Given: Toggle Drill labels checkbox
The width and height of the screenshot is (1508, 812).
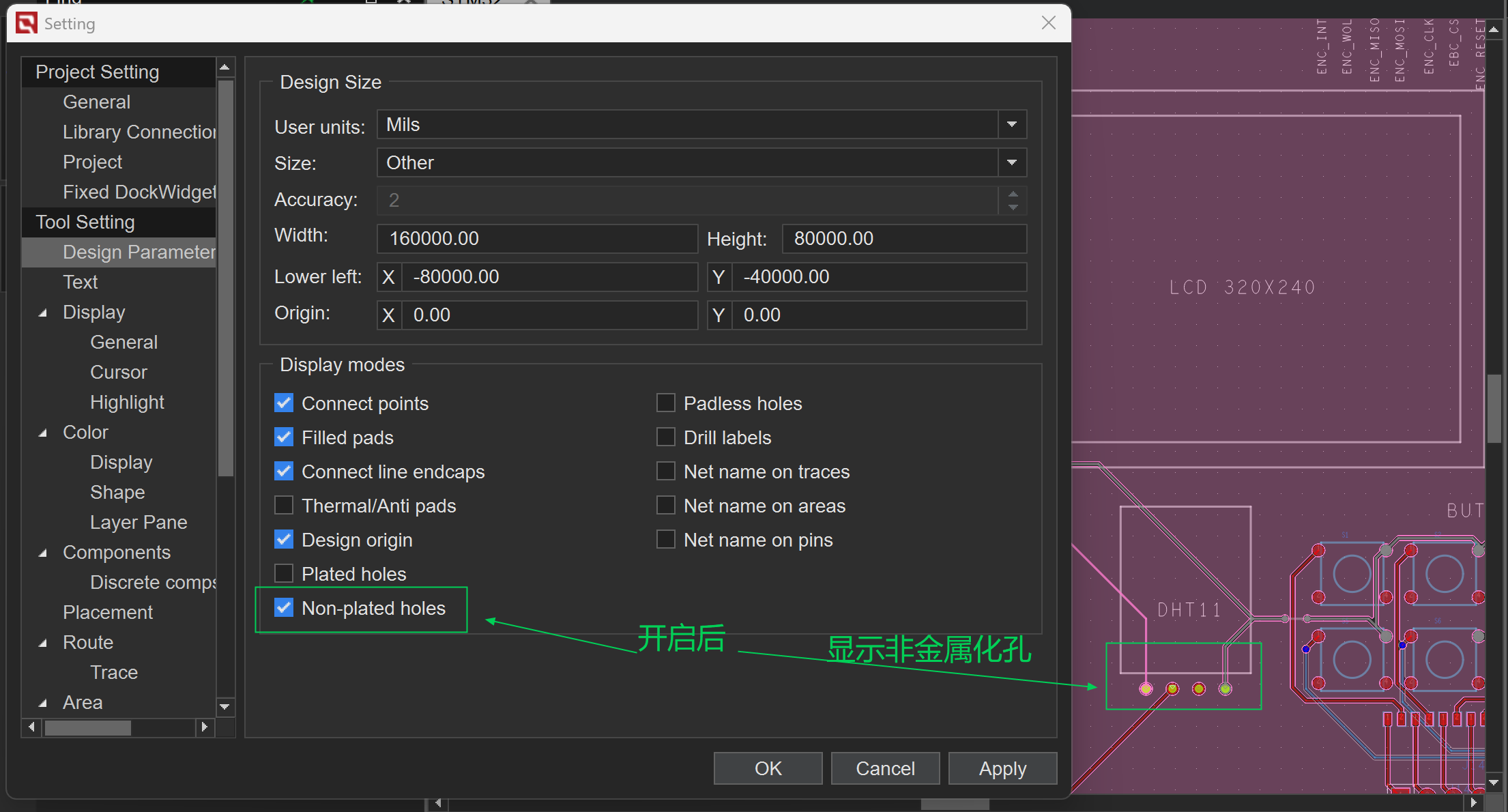Looking at the screenshot, I should click(x=665, y=437).
